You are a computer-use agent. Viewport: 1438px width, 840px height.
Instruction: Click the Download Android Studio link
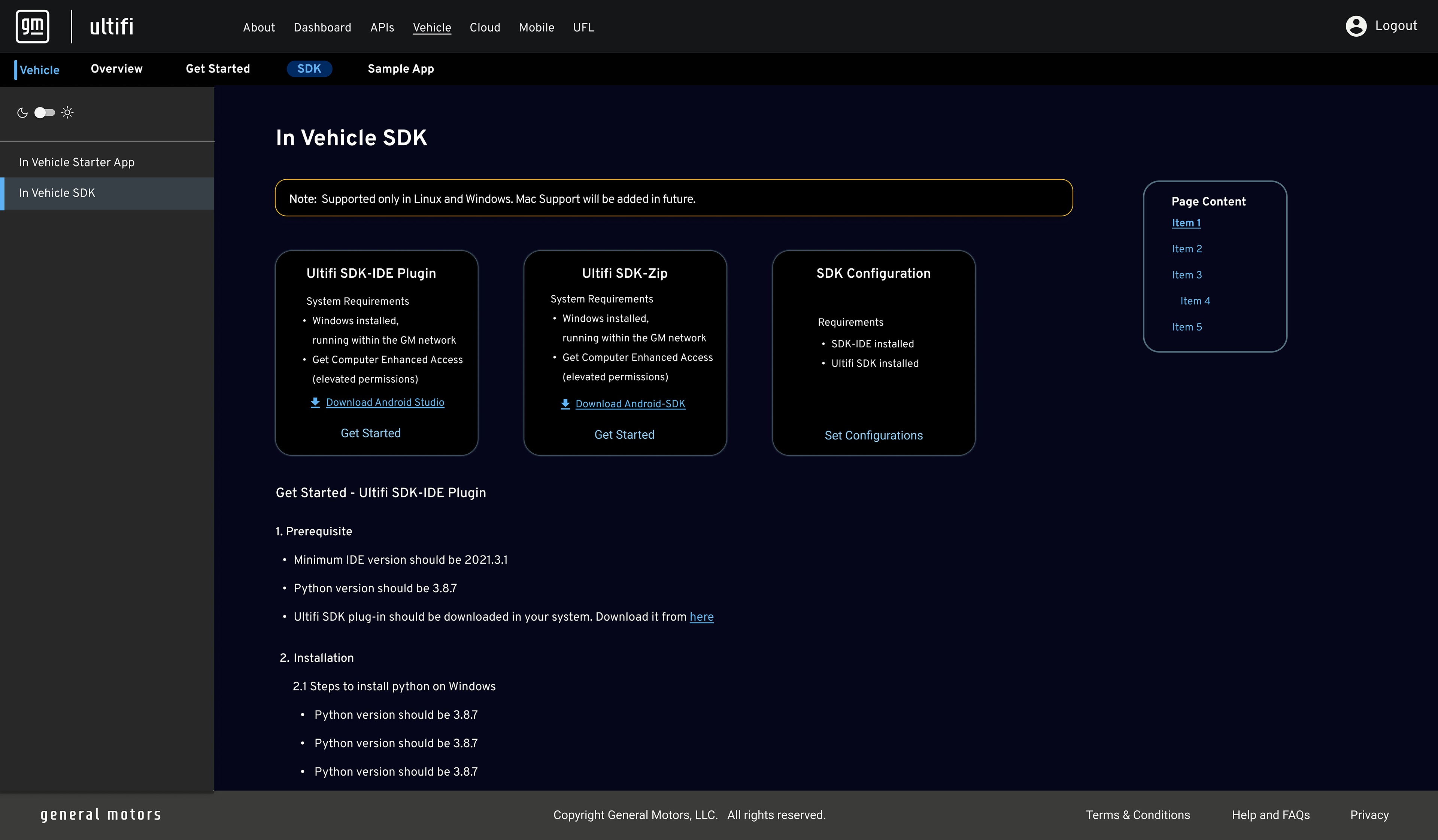(x=385, y=403)
